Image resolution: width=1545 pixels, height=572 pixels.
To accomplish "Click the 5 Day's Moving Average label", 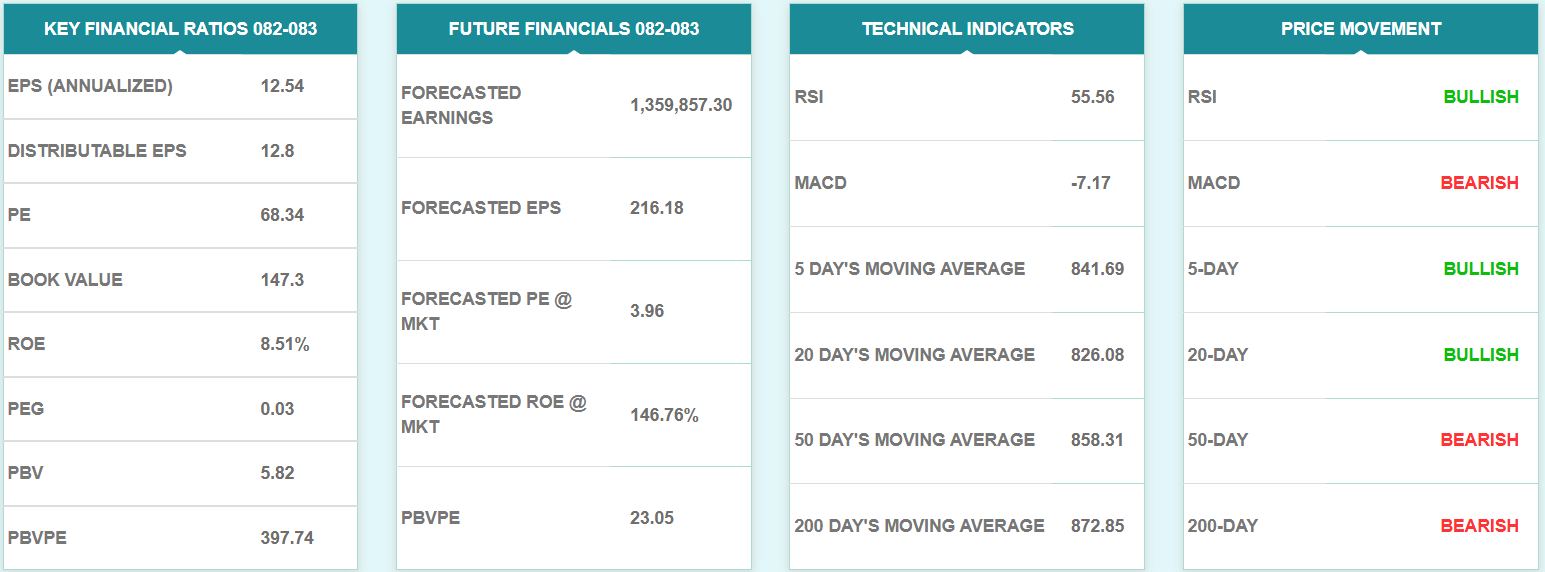I will (909, 269).
